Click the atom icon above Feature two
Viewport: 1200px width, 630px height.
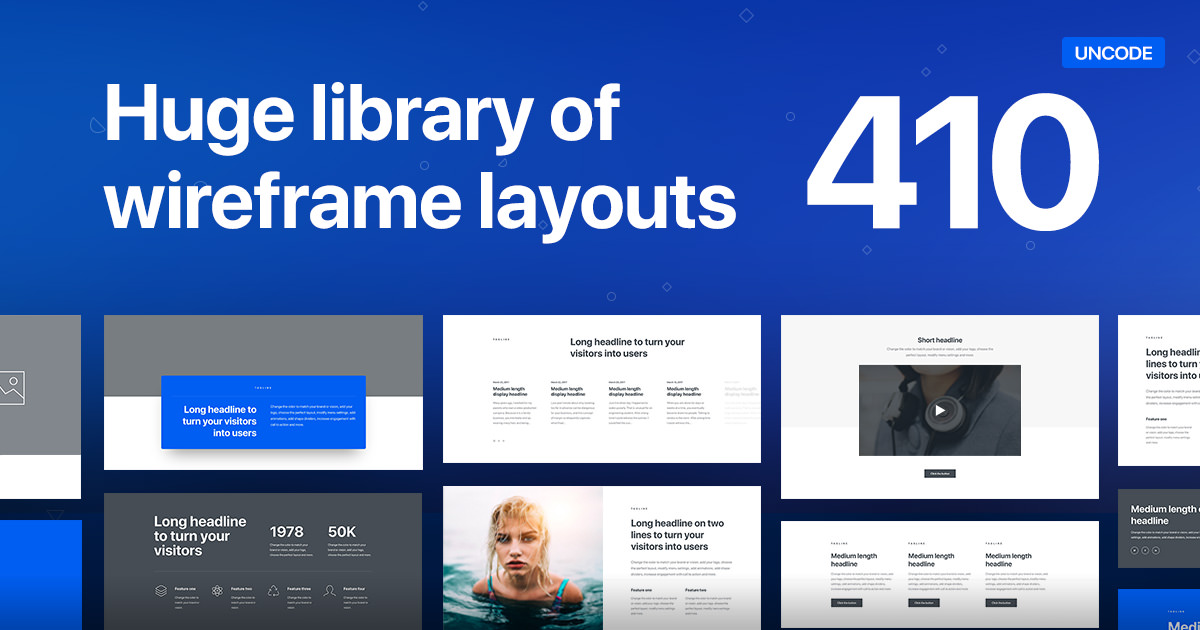tap(218, 590)
